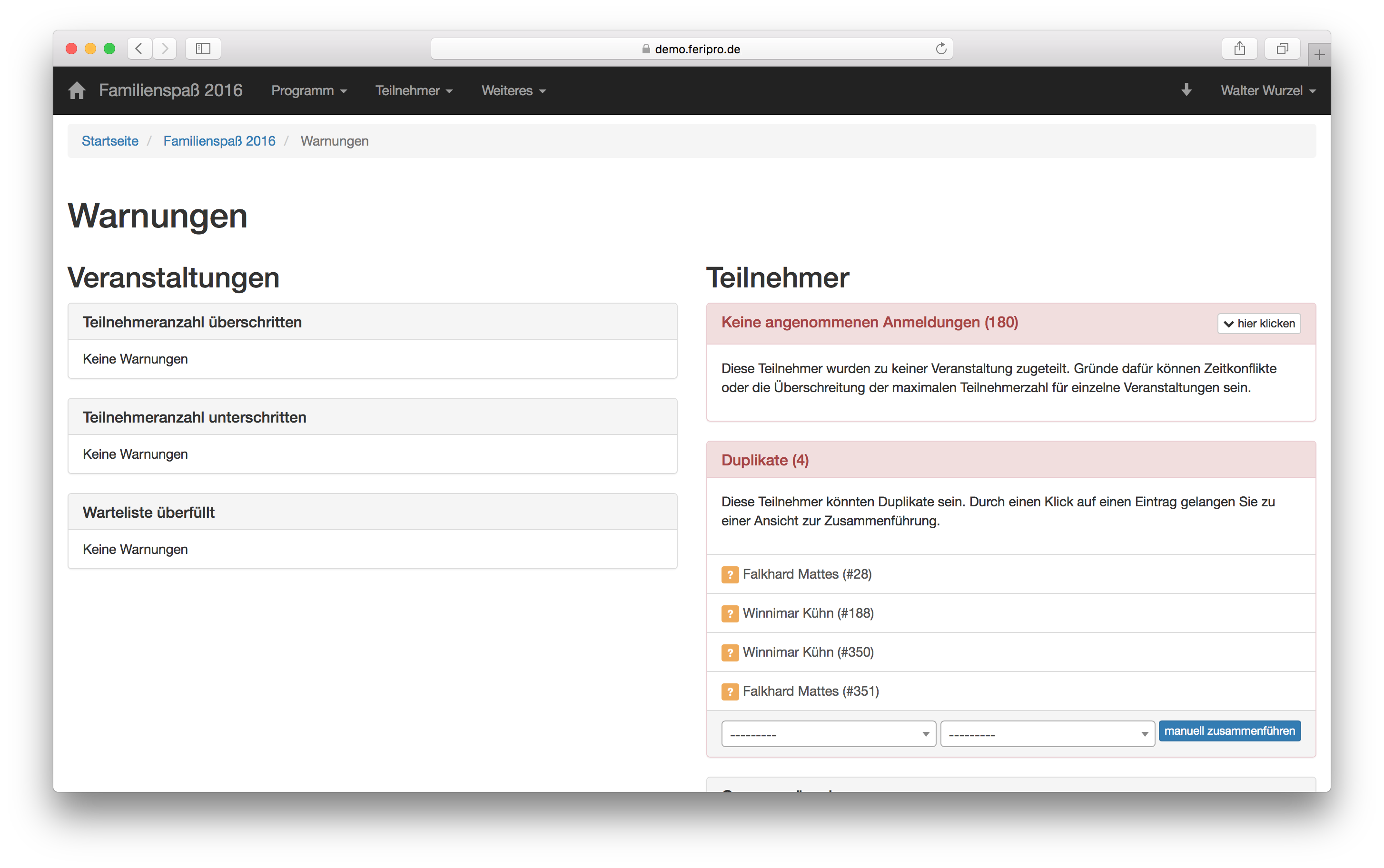Open duplicate entry Winnimar Kühn (#350)
The image size is (1384, 868).
pos(808,652)
